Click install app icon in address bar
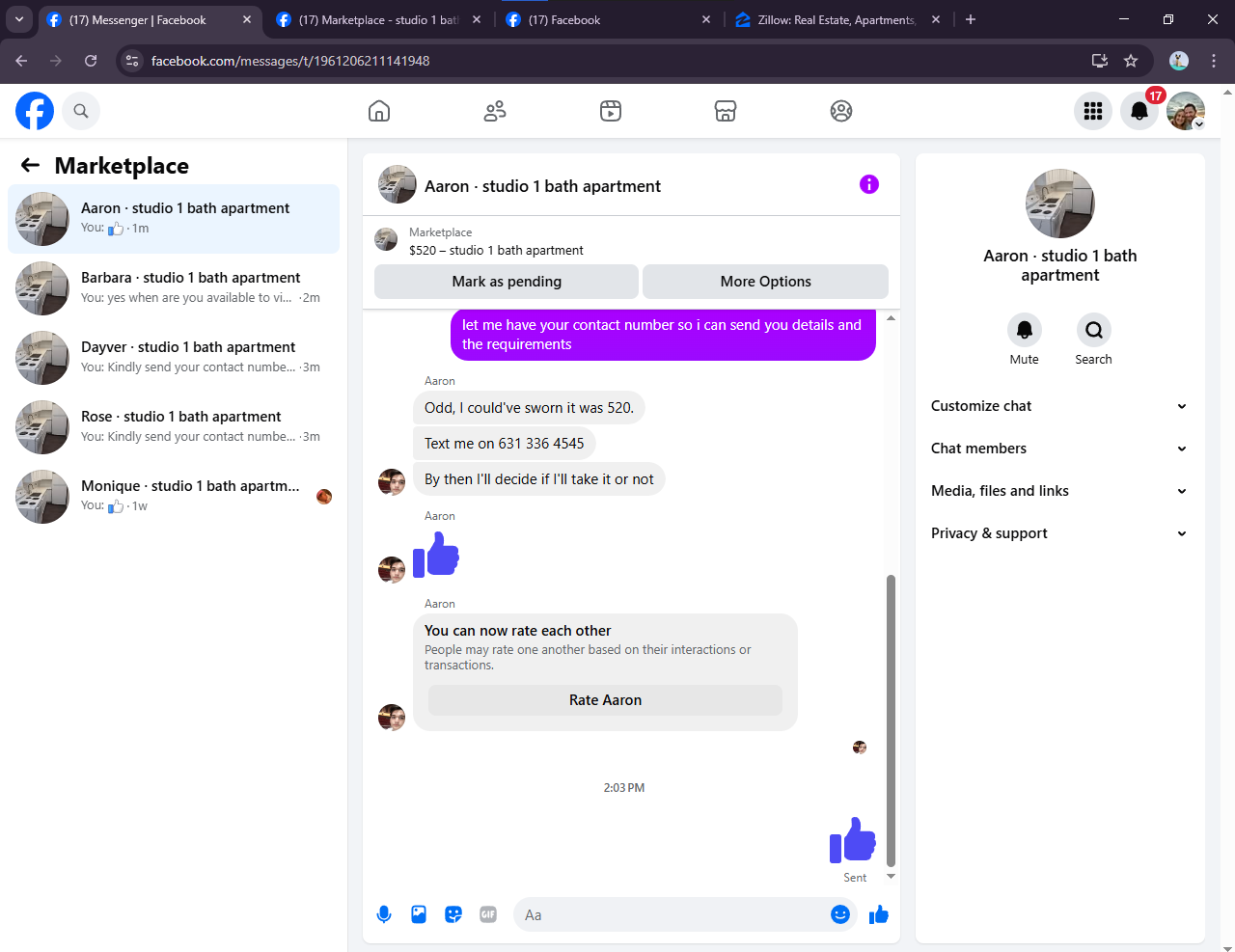 [x=1100, y=61]
